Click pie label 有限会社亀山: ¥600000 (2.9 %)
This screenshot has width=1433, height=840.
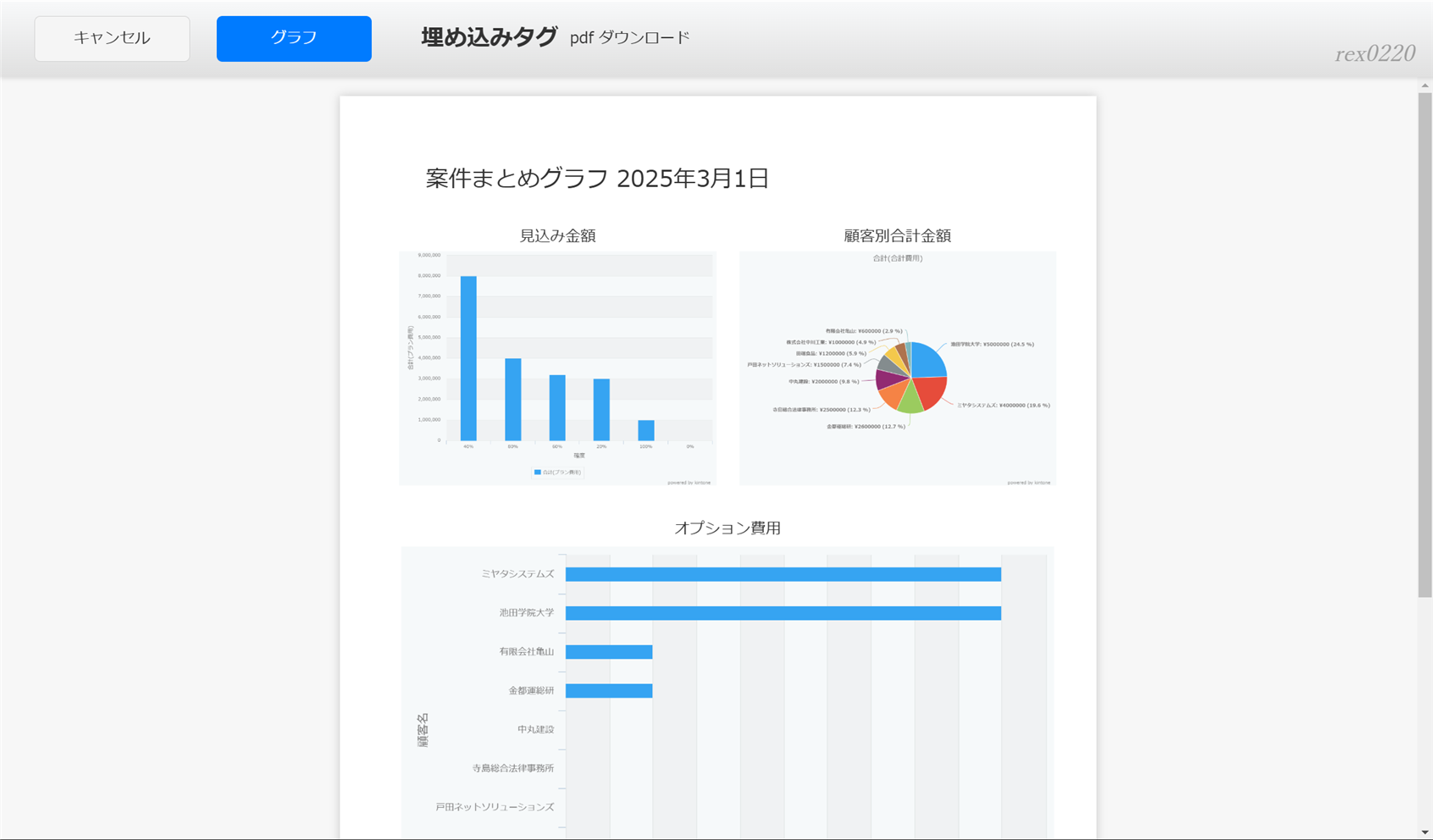coord(864,331)
